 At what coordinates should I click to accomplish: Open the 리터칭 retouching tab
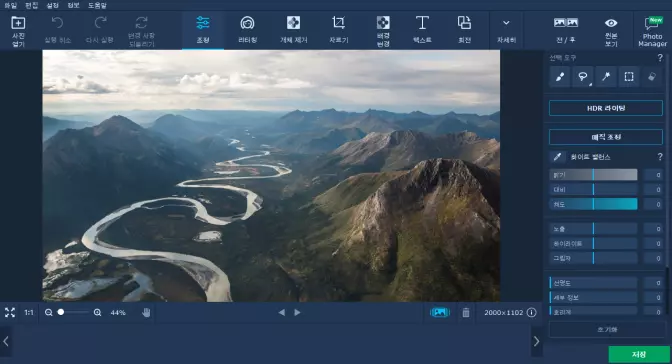pos(247,30)
